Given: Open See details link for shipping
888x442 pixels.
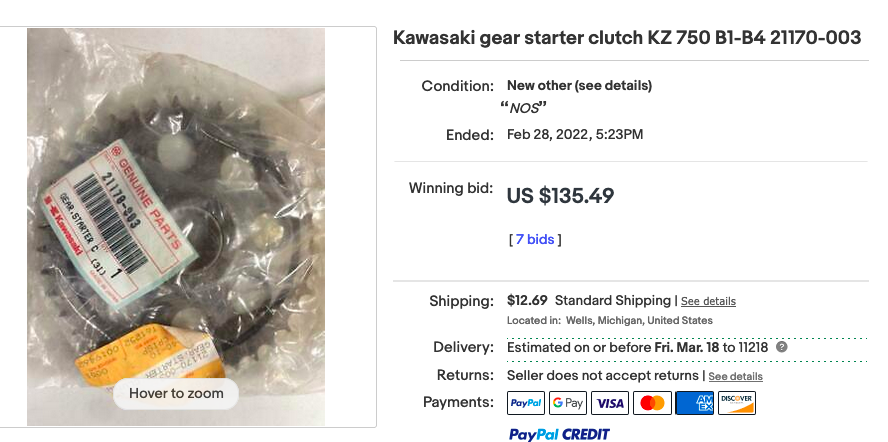Looking at the screenshot, I should click(708, 301).
